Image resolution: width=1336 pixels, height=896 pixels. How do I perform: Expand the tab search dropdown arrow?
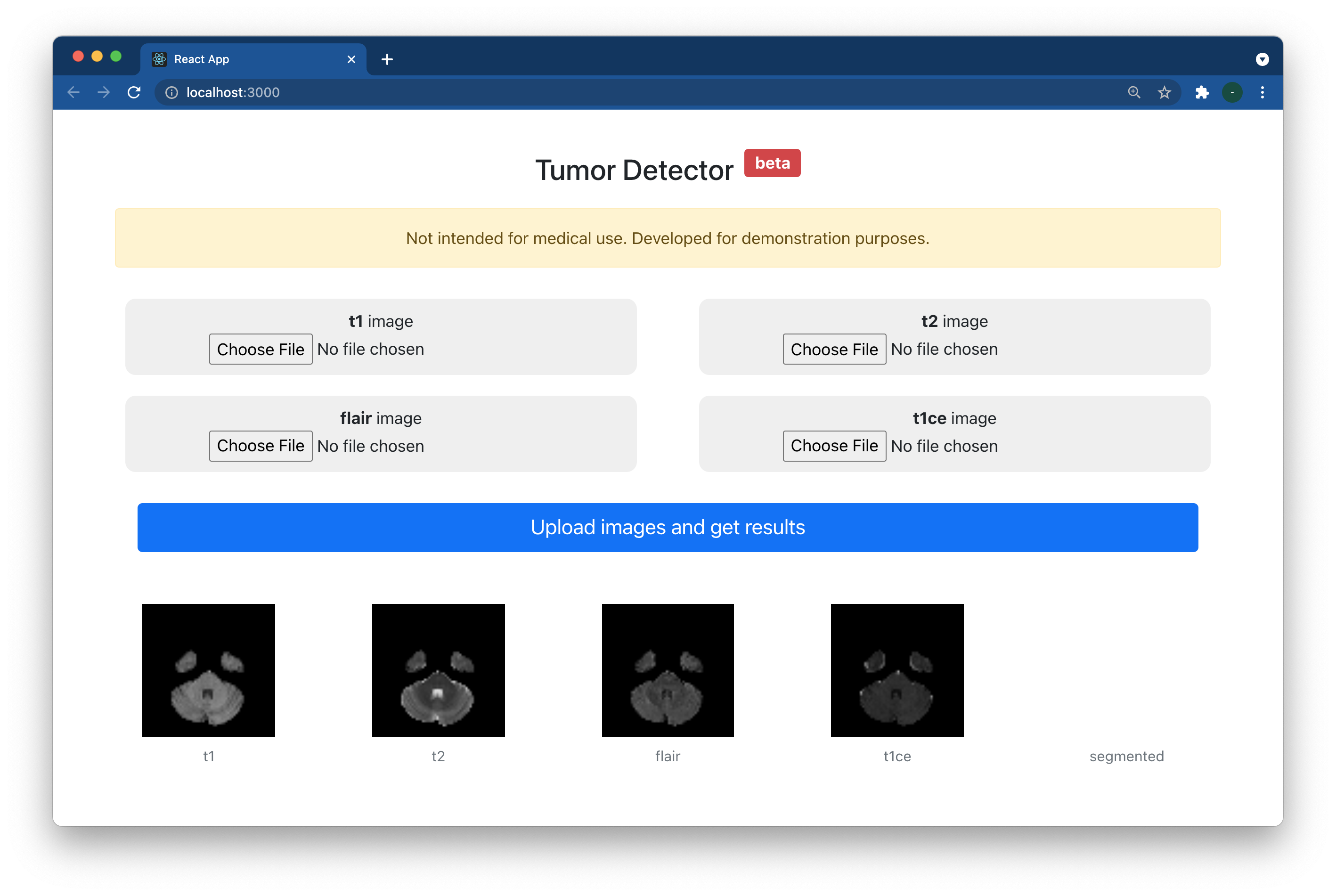point(1263,59)
